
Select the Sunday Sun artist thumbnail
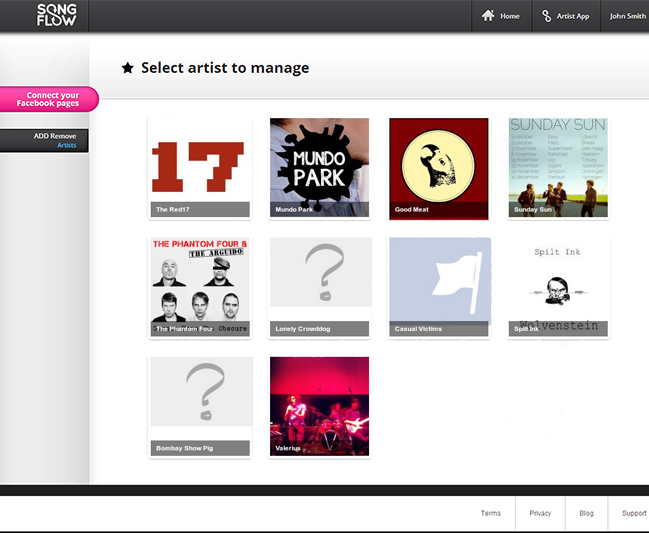(558, 168)
